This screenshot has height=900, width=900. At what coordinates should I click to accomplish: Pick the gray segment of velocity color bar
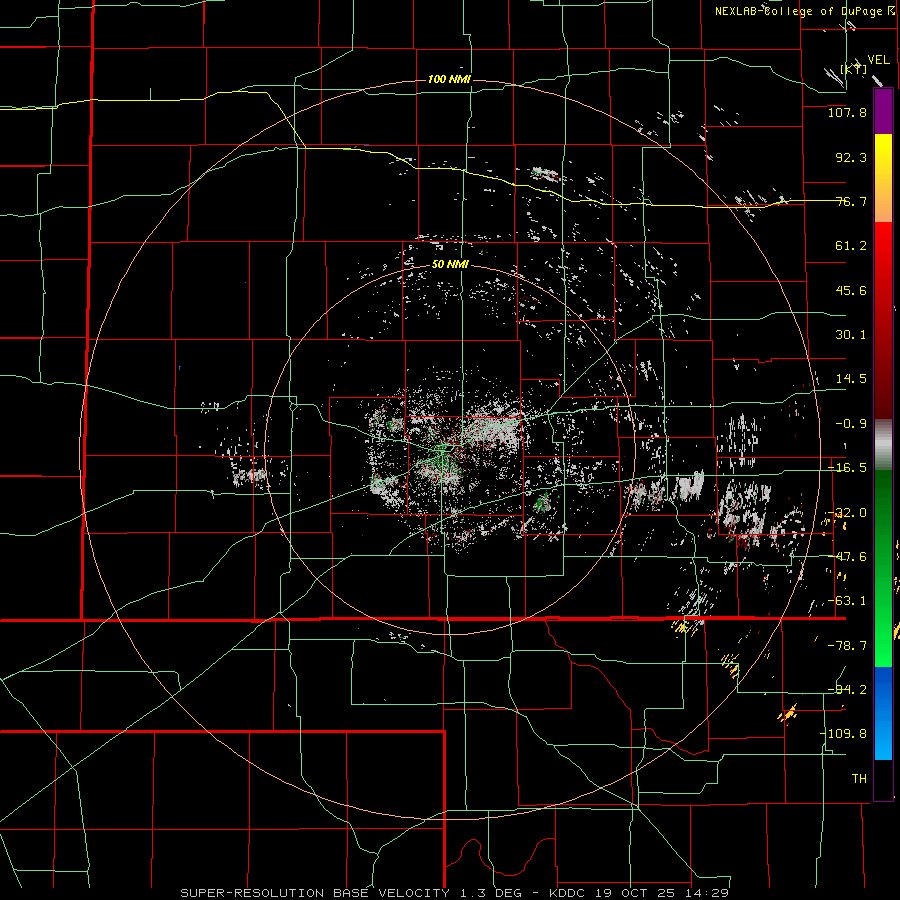(883, 445)
